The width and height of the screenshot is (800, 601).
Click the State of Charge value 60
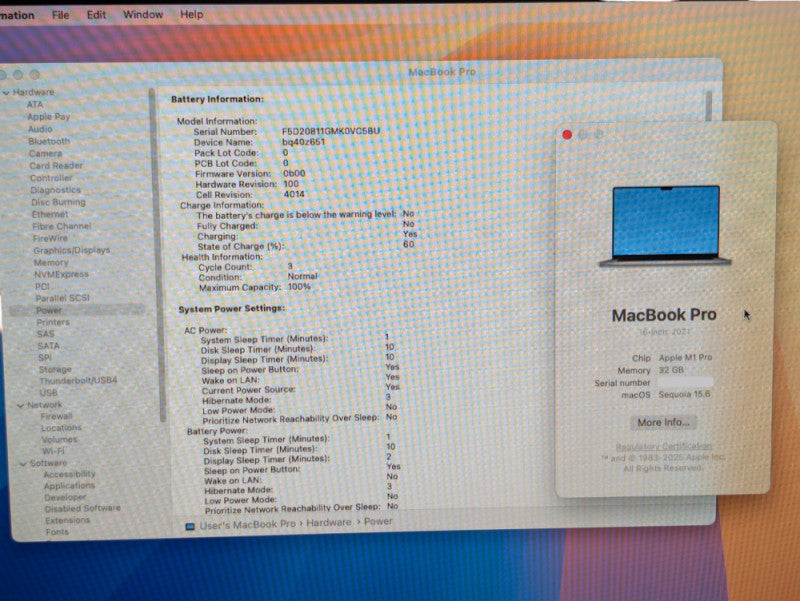(409, 244)
